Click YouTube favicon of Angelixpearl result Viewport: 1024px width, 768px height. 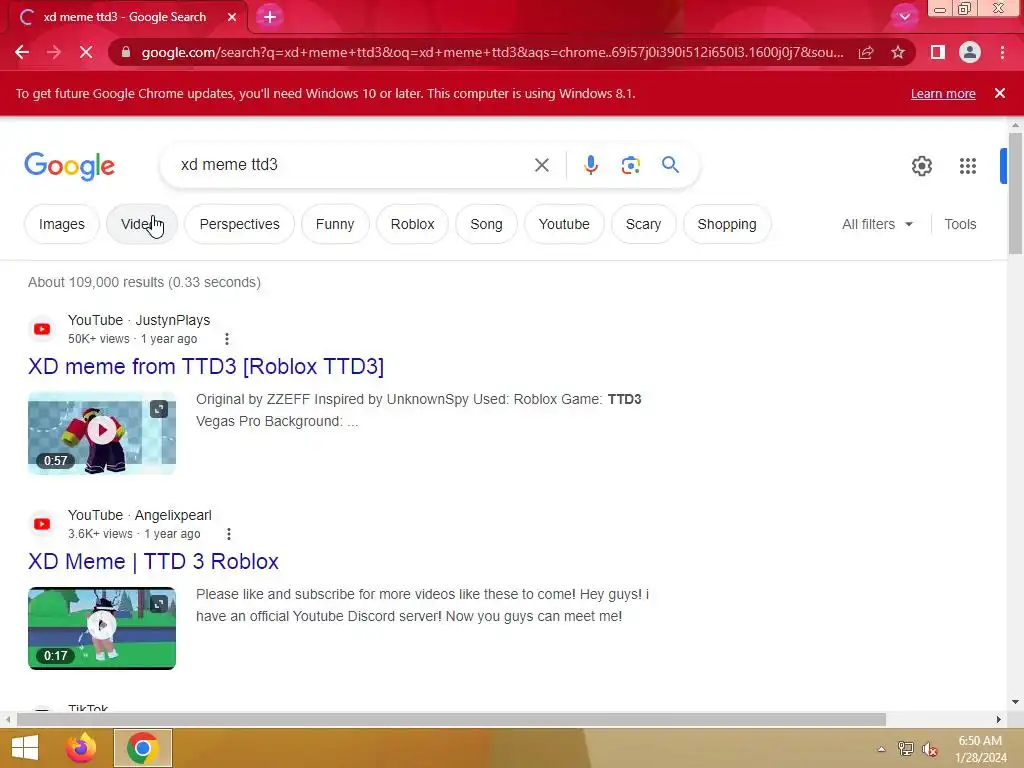pyautogui.click(x=42, y=524)
